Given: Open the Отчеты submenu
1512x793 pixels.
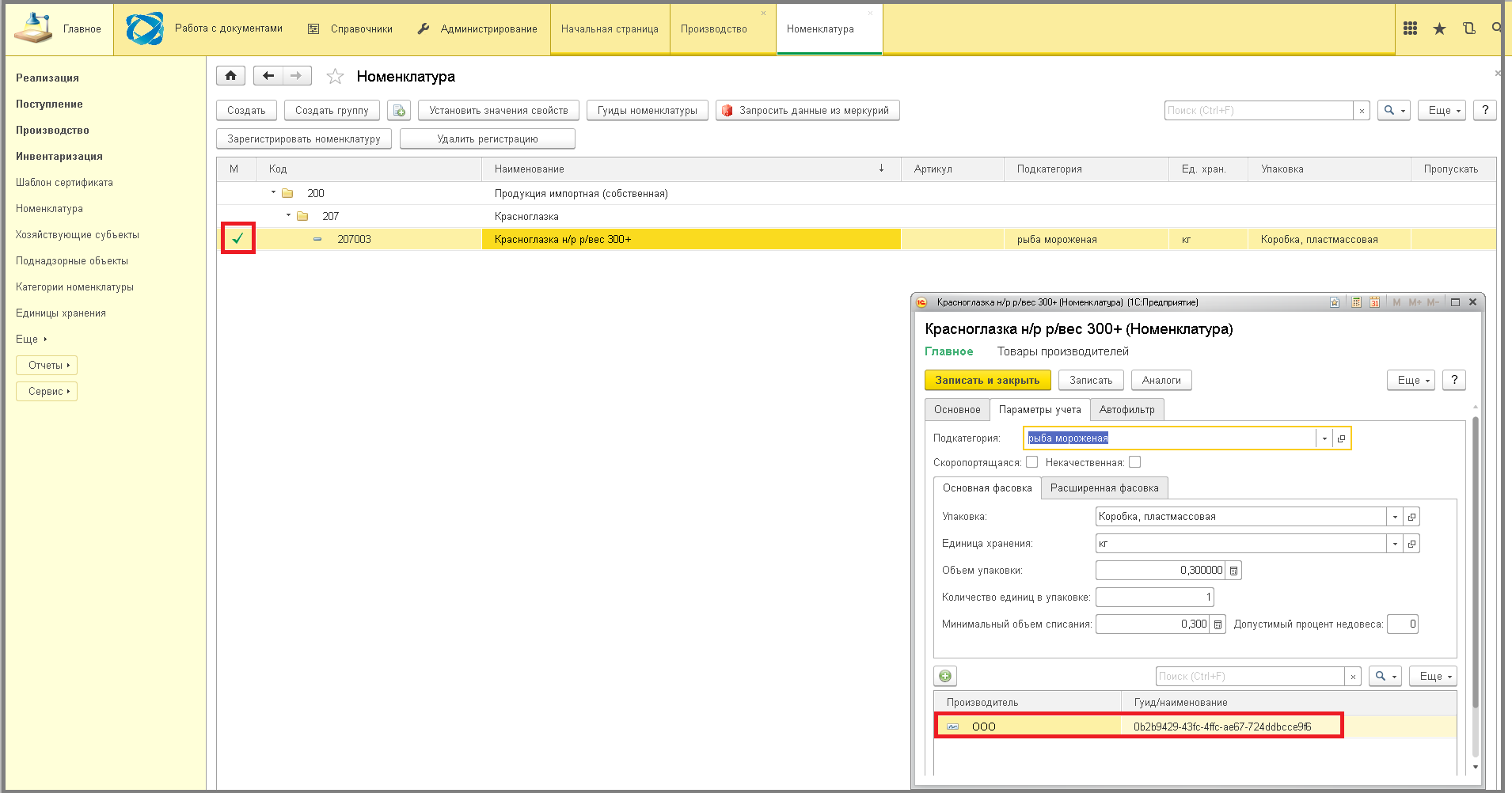Looking at the screenshot, I should click(47, 365).
